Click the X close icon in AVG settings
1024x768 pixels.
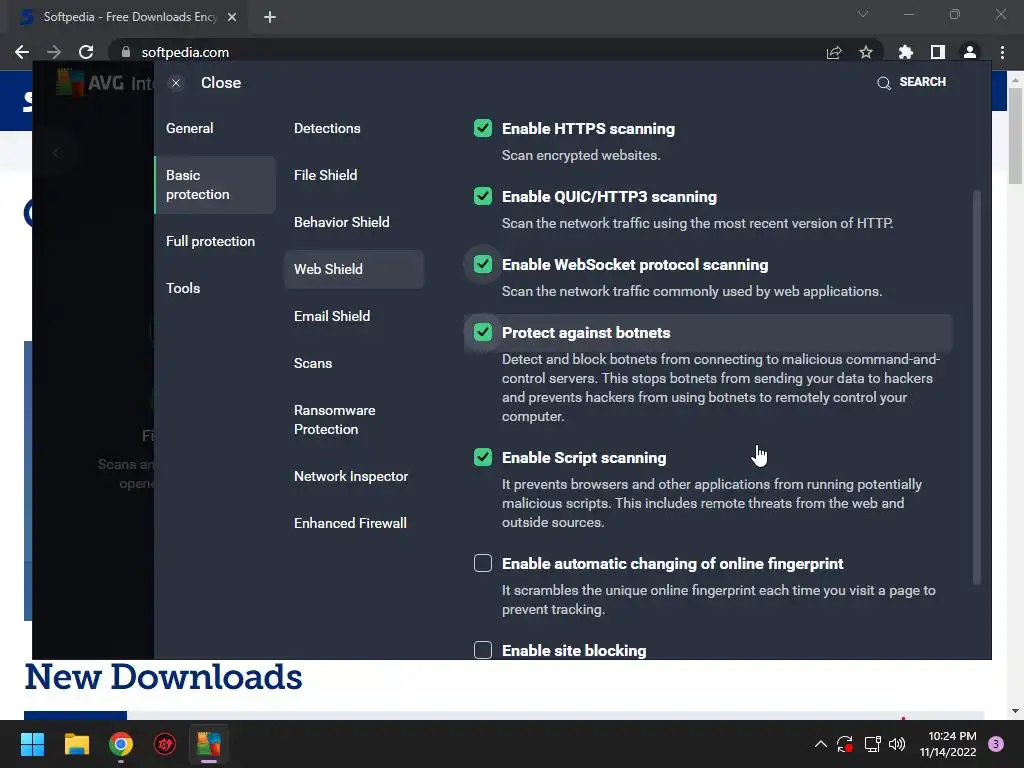(176, 83)
